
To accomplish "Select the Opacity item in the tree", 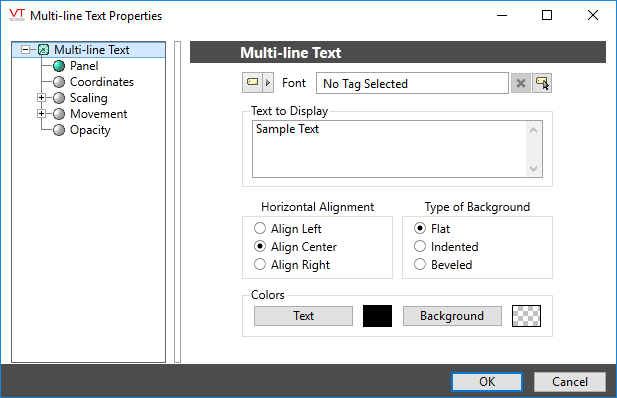I will point(90,130).
